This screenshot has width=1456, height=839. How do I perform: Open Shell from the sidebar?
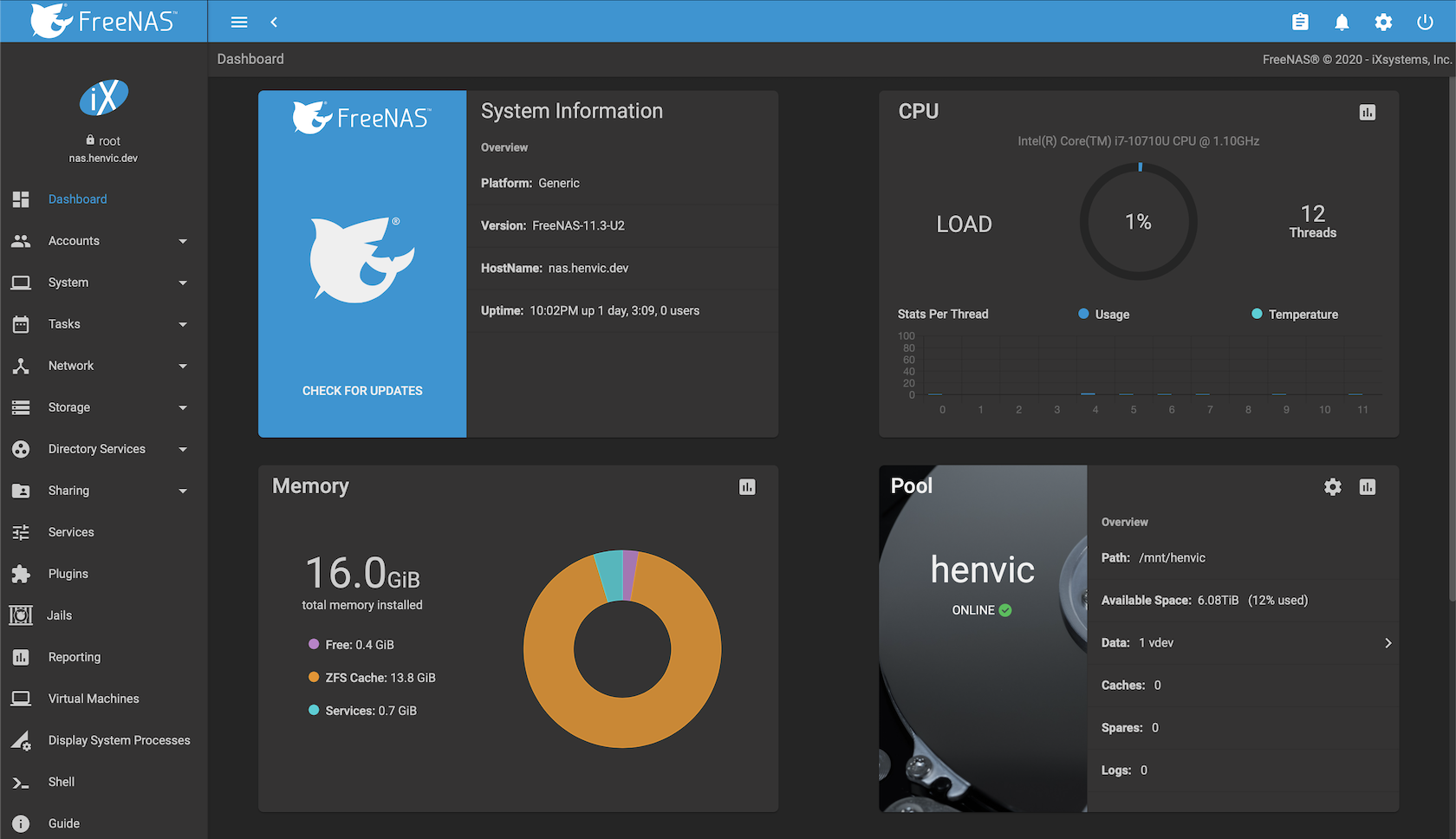tap(104, 782)
